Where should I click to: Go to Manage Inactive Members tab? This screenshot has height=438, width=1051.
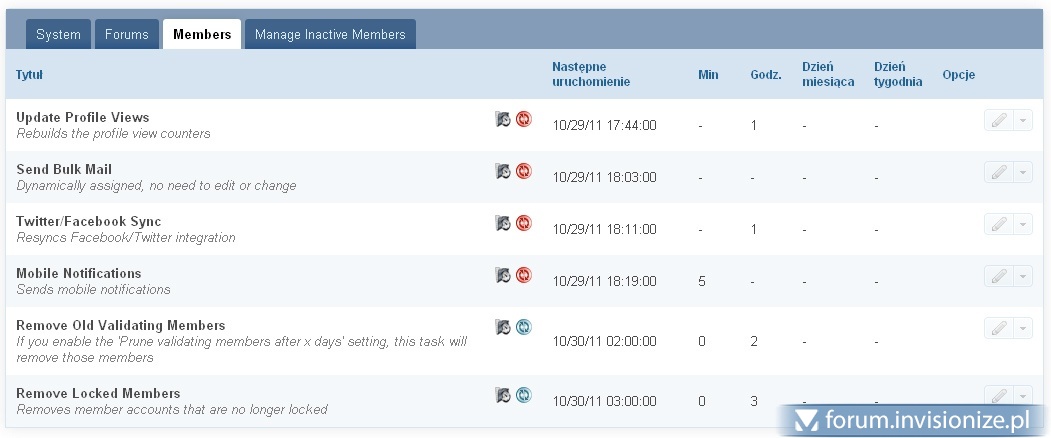point(330,35)
